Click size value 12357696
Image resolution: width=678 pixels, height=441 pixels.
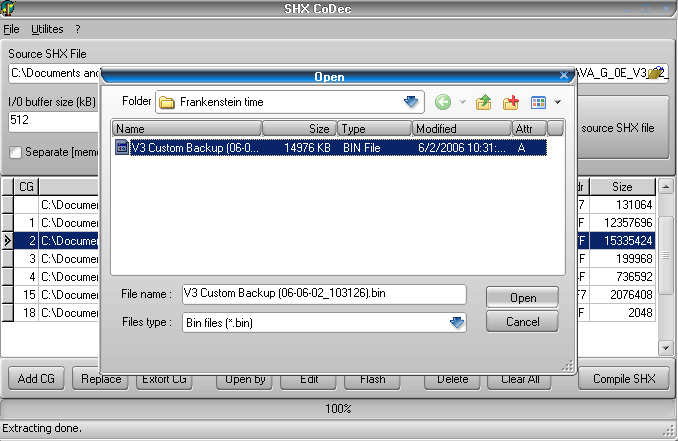coord(628,223)
